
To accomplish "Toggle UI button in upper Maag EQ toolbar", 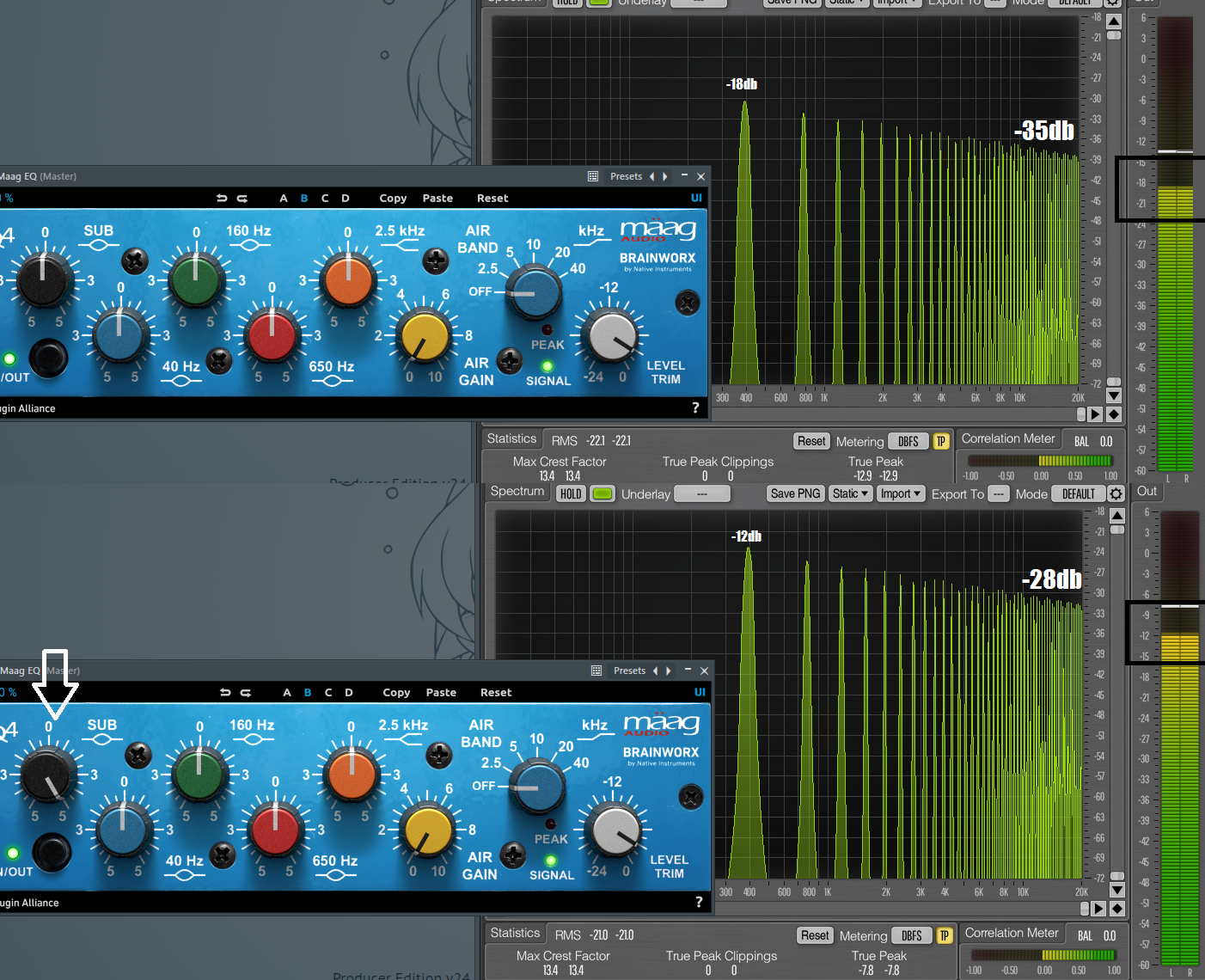I will click(x=696, y=199).
